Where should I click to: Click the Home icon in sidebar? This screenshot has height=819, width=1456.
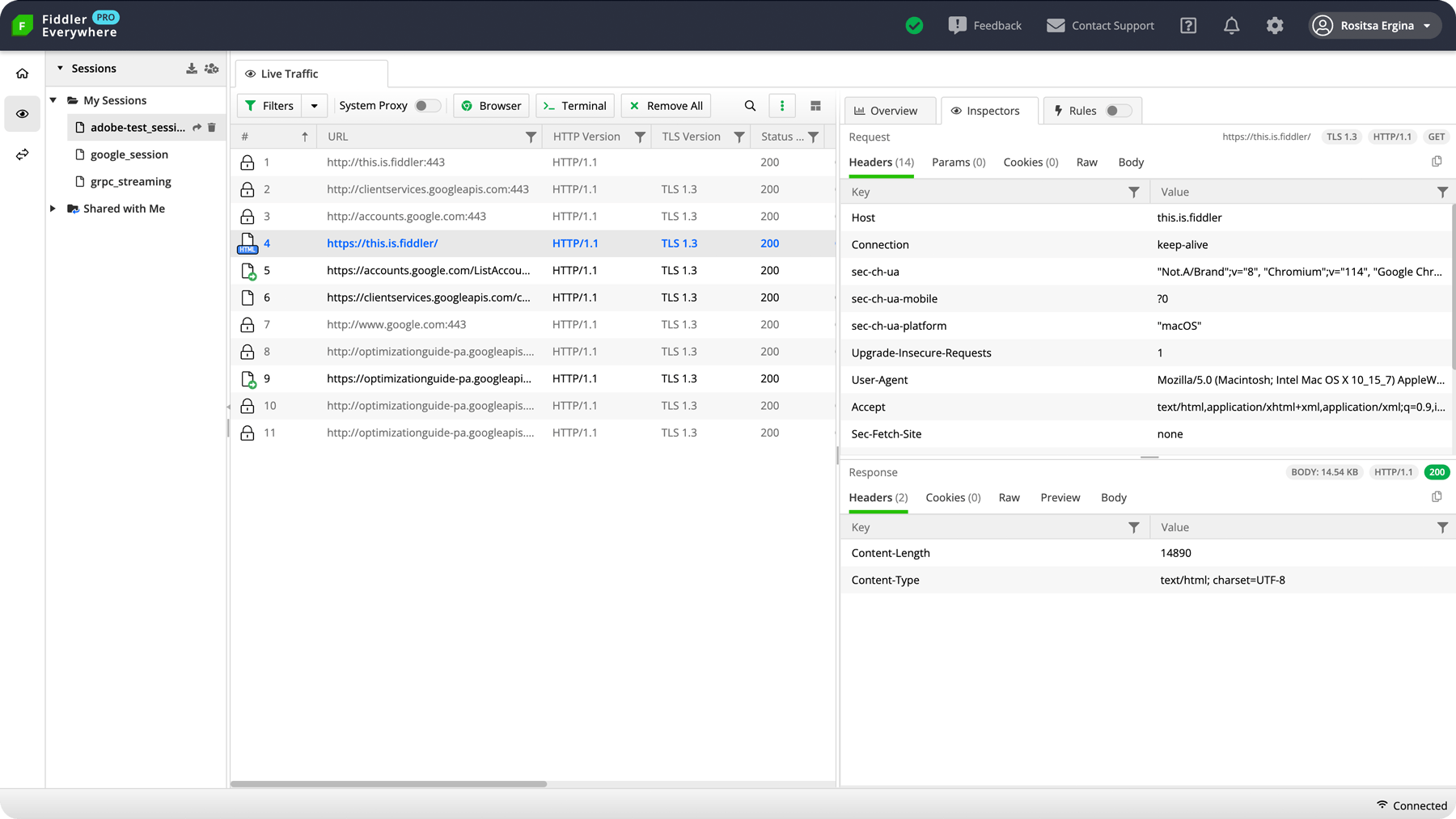(22, 73)
